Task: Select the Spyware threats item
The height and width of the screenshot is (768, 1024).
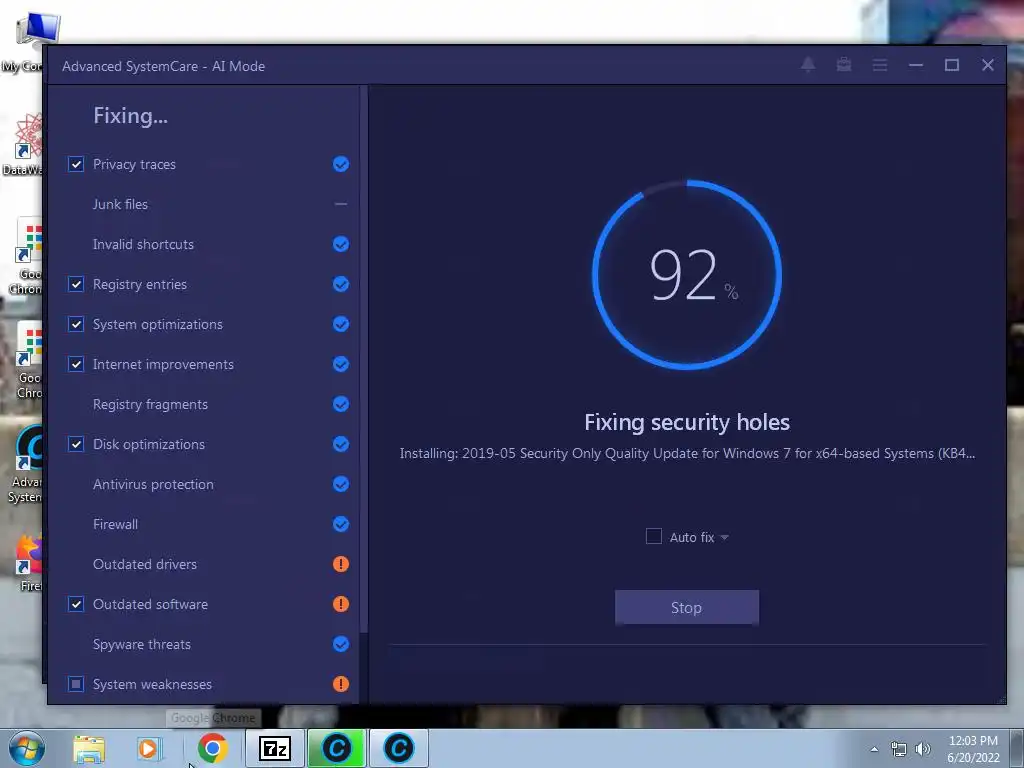Action: point(142,644)
